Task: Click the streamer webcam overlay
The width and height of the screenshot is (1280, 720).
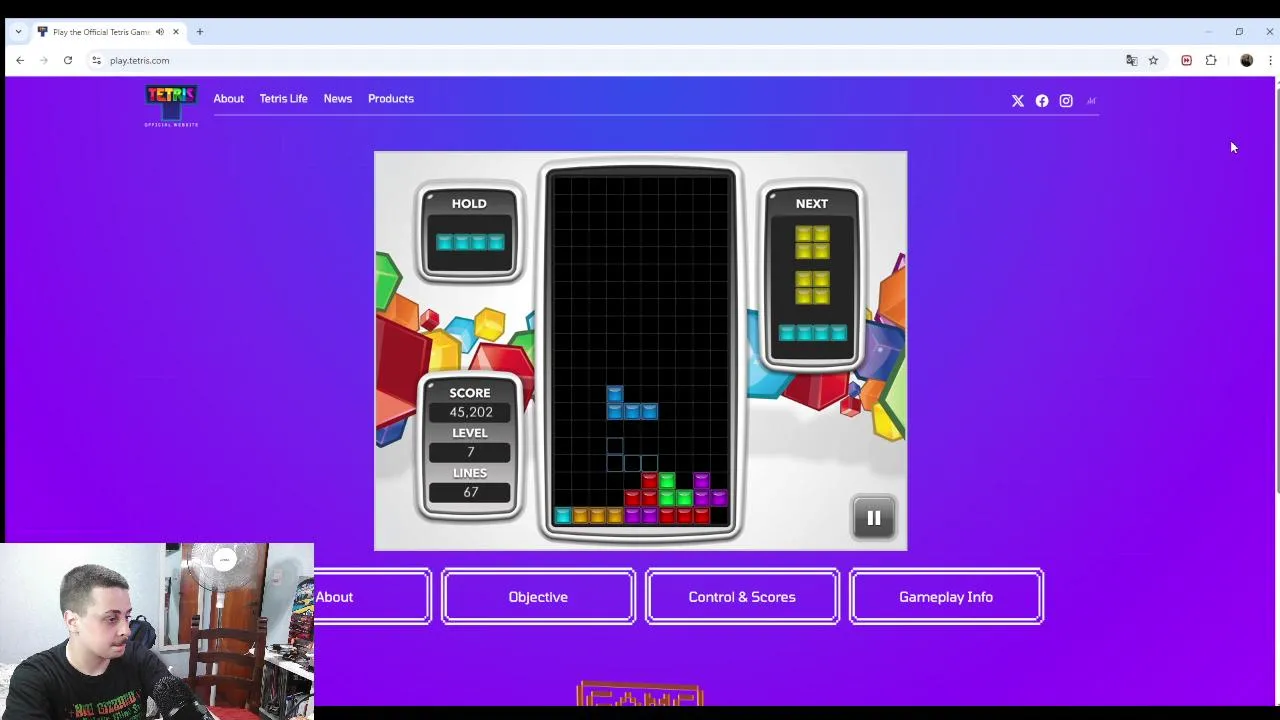Action: click(157, 631)
